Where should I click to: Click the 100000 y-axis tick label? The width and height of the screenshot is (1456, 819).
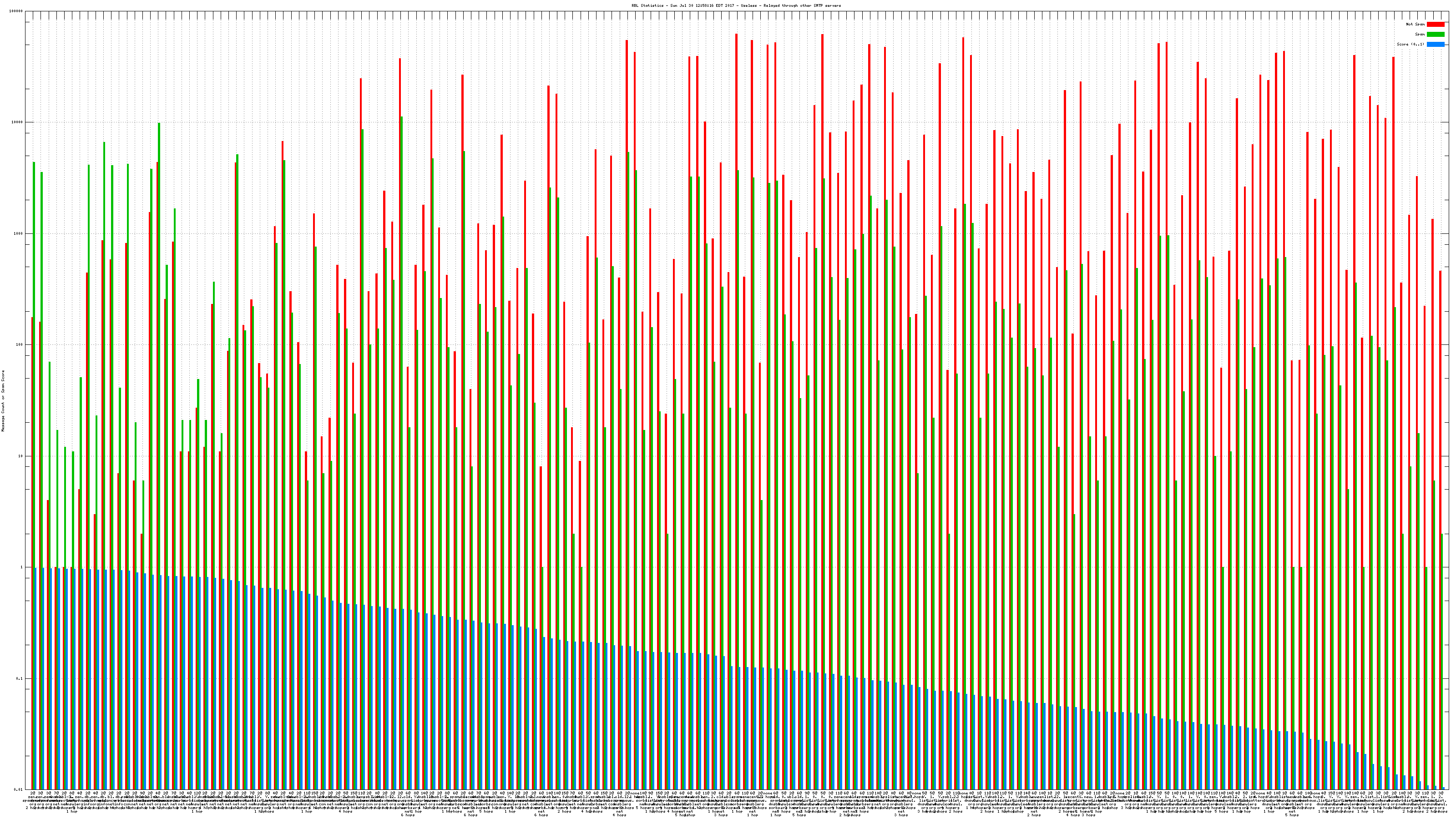[x=17, y=11]
